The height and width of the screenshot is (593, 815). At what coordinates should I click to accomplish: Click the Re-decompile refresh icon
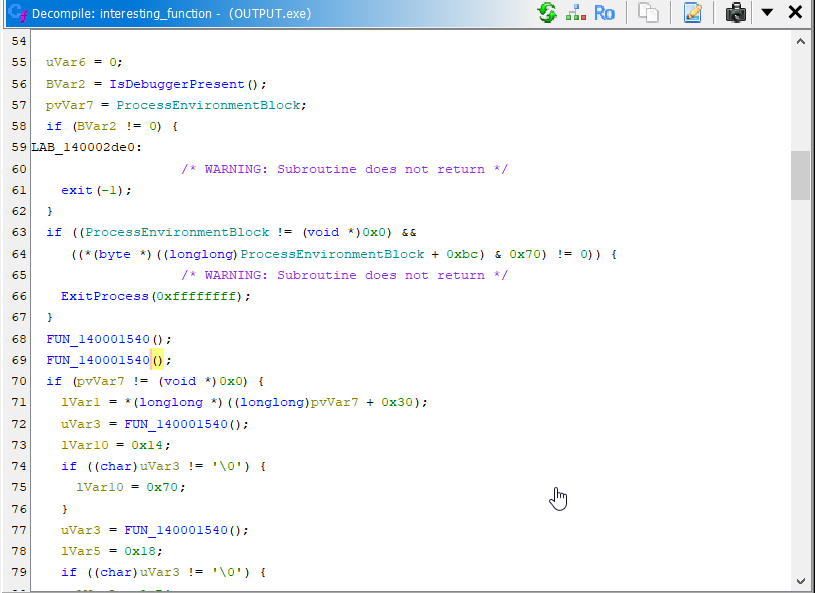(x=547, y=13)
